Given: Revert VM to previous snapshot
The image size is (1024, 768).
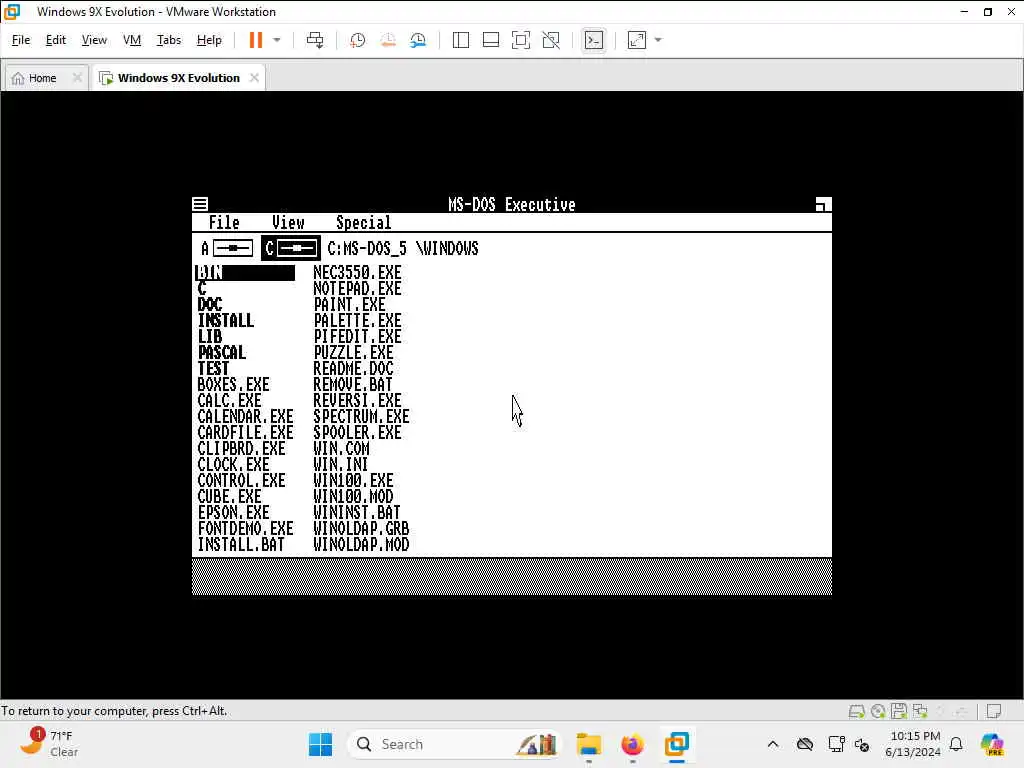Looking at the screenshot, I should point(388,40).
